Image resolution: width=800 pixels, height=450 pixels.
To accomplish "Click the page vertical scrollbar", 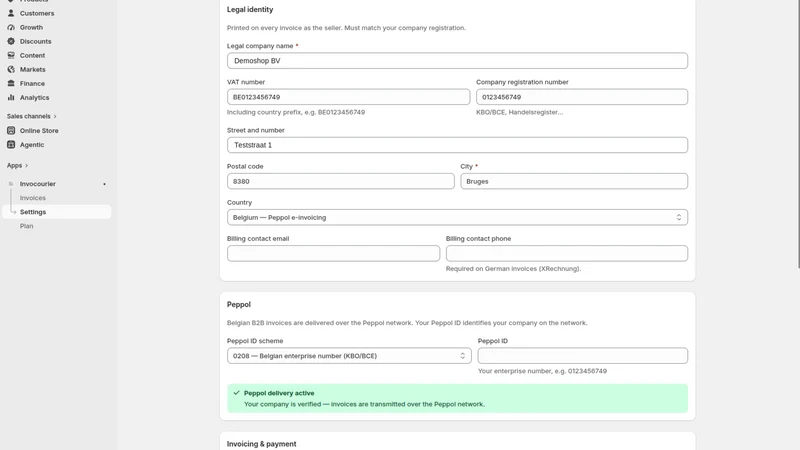I will click(798, 133).
